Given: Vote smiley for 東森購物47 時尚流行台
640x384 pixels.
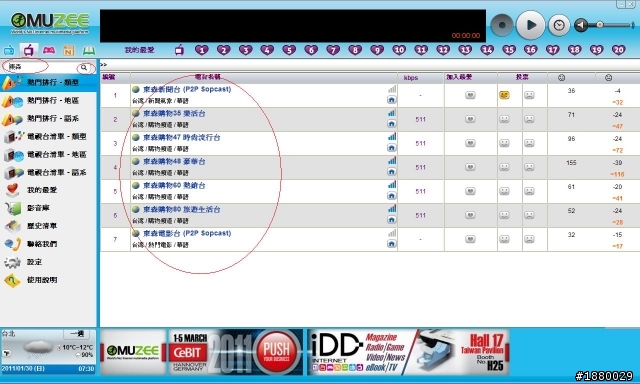Looking at the screenshot, I should tap(504, 143).
